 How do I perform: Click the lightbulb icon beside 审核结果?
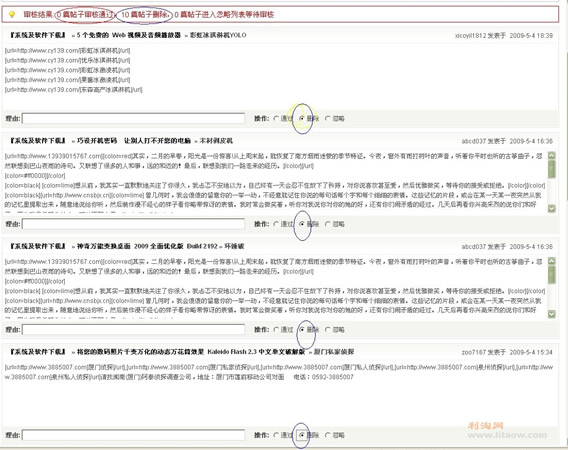point(12,14)
